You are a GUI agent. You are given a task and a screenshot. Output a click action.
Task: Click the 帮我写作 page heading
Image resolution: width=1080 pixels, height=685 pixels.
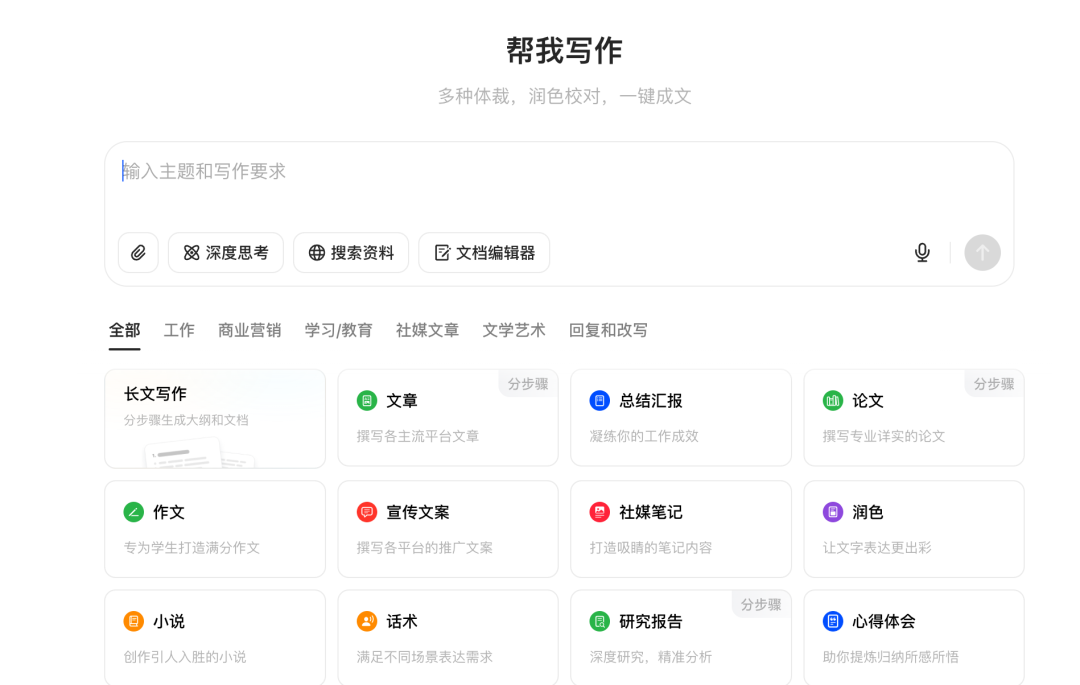click(564, 51)
